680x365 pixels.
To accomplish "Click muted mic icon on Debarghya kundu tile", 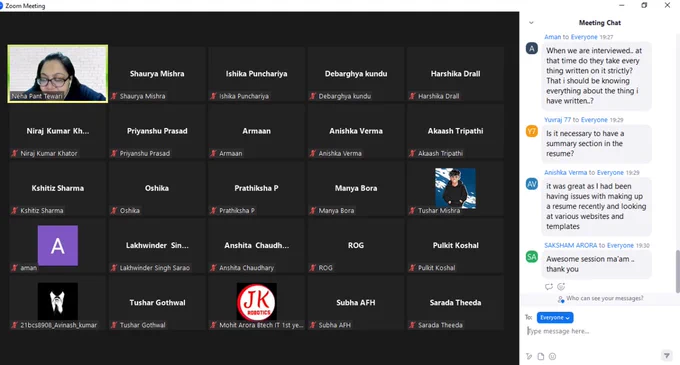I will [x=313, y=96].
